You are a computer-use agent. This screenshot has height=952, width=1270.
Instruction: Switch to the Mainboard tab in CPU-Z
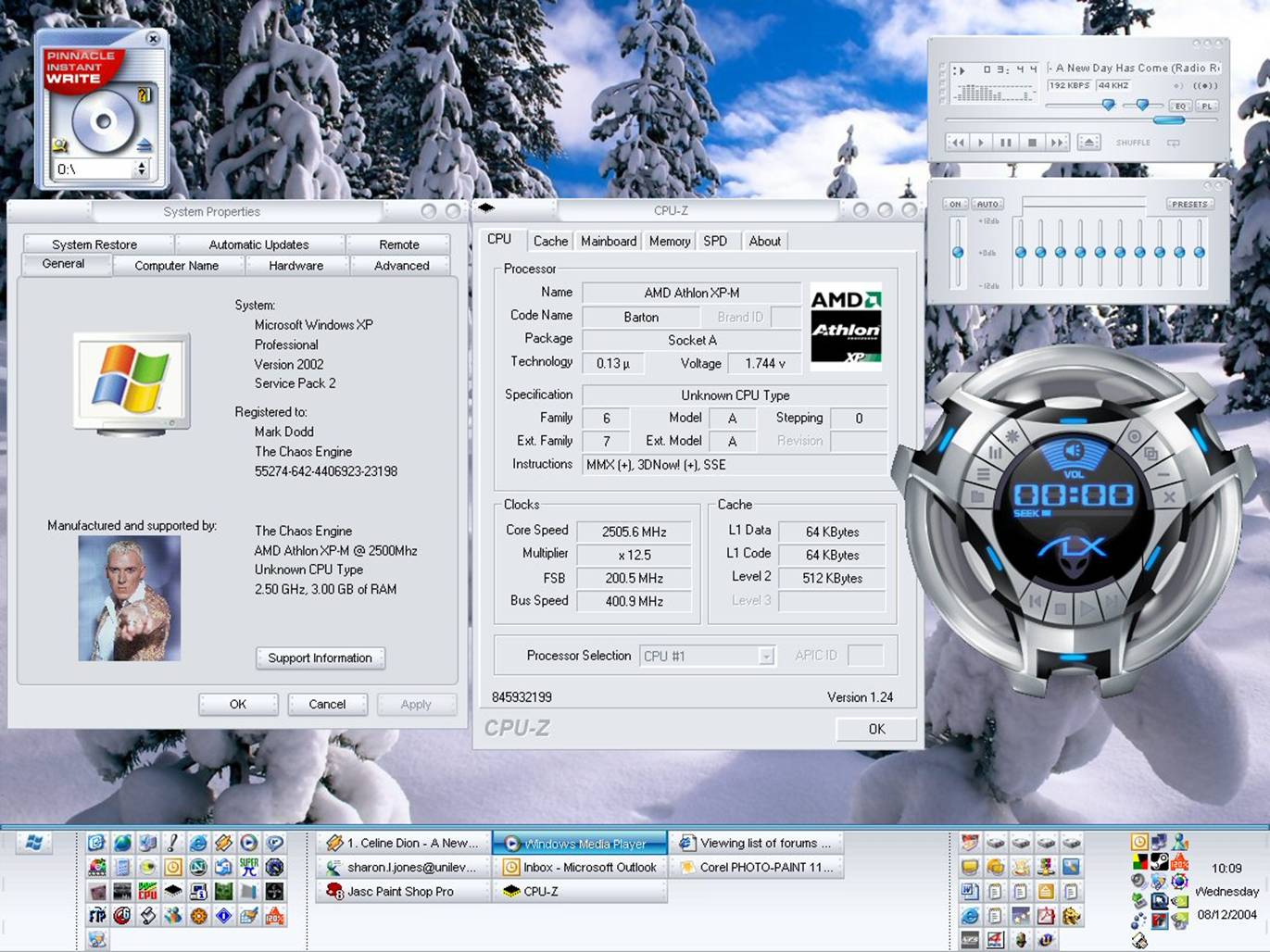point(609,241)
